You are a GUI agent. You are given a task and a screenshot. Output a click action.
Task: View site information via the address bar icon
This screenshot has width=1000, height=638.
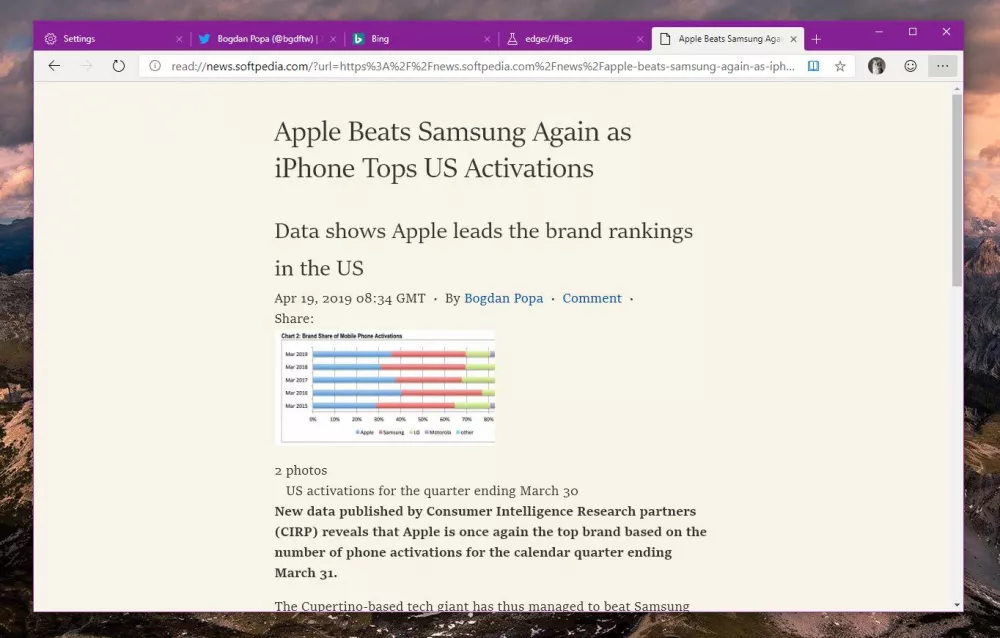coord(153,66)
